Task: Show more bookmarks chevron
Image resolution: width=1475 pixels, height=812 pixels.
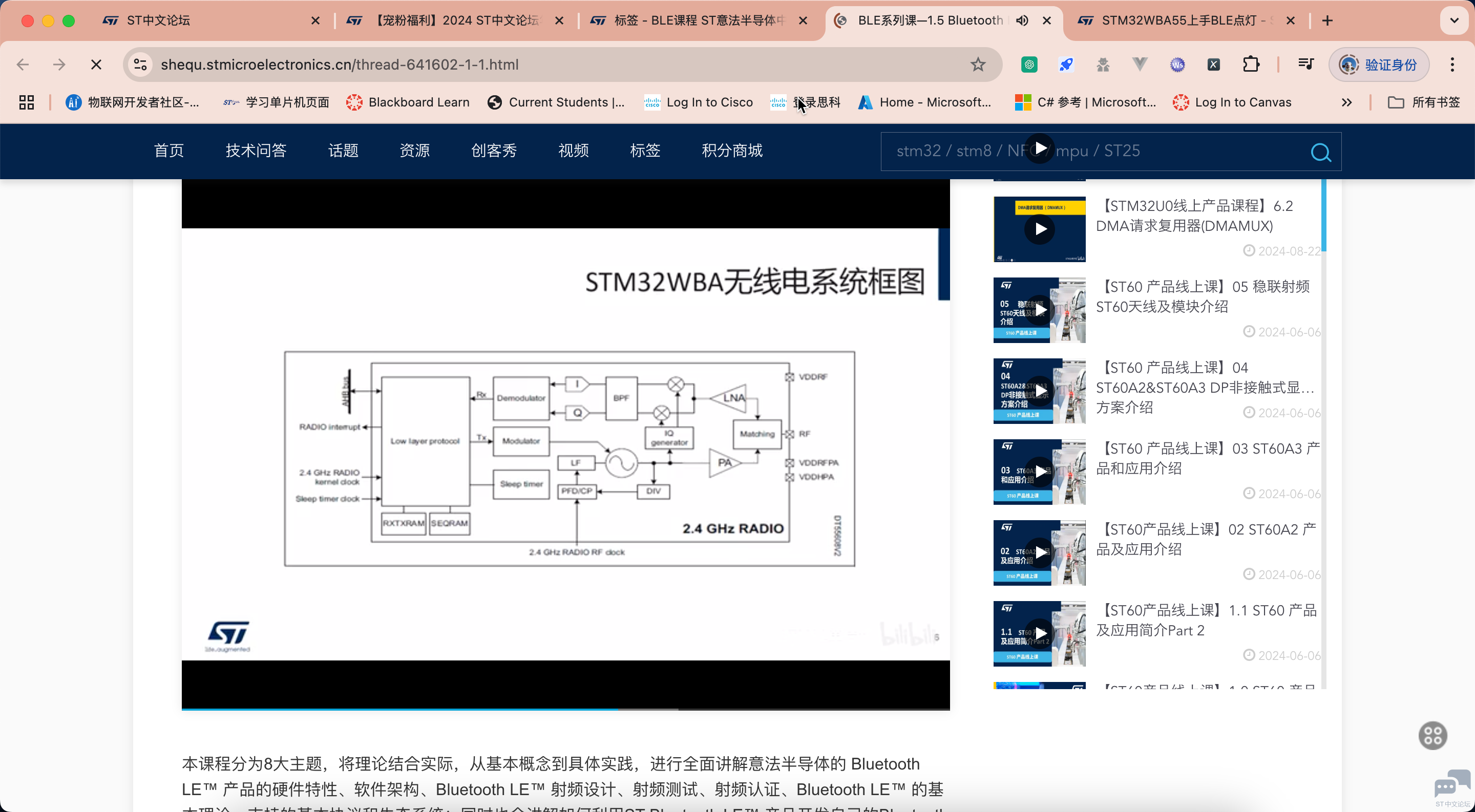Action: (x=1346, y=102)
